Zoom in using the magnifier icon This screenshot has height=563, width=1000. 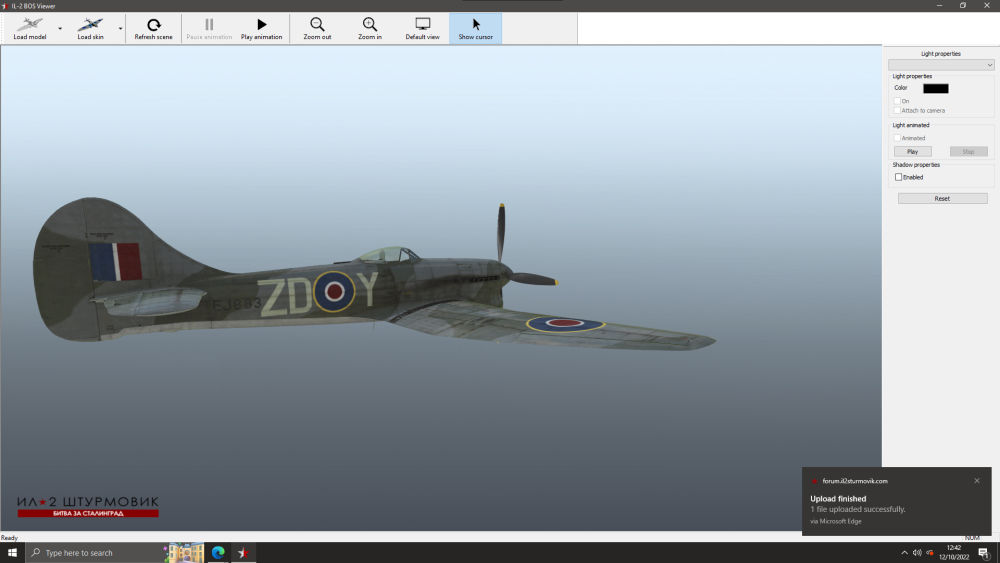[370, 24]
